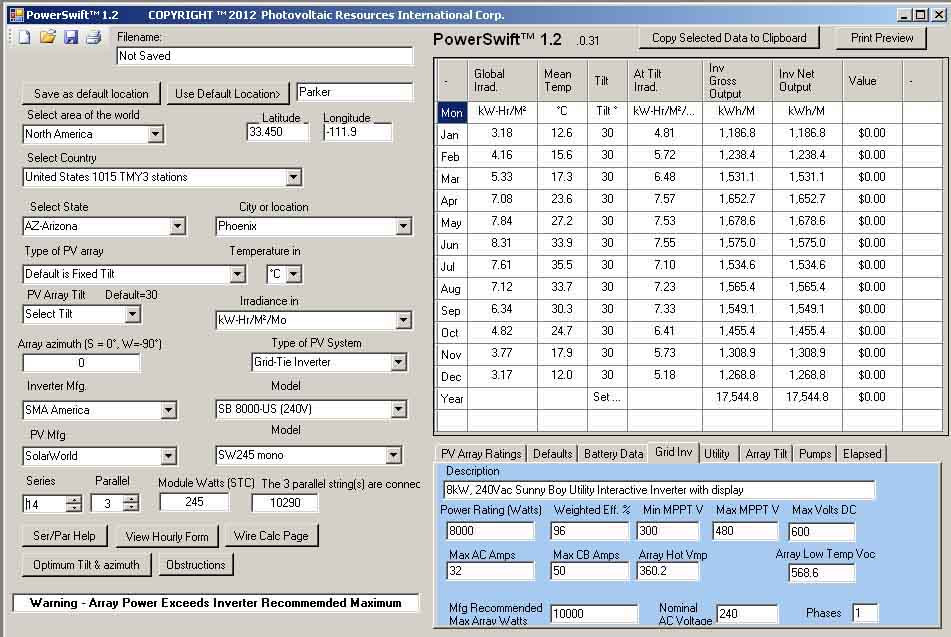This screenshot has width=951, height=637.
Task: Click the location name field showing Parker
Action: click(x=355, y=92)
